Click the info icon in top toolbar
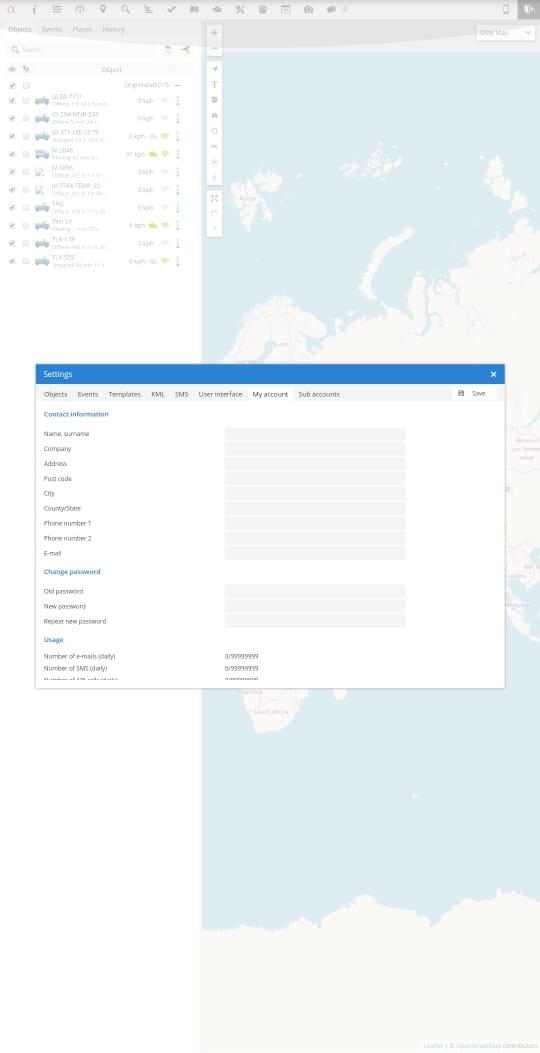 pos(34,9)
